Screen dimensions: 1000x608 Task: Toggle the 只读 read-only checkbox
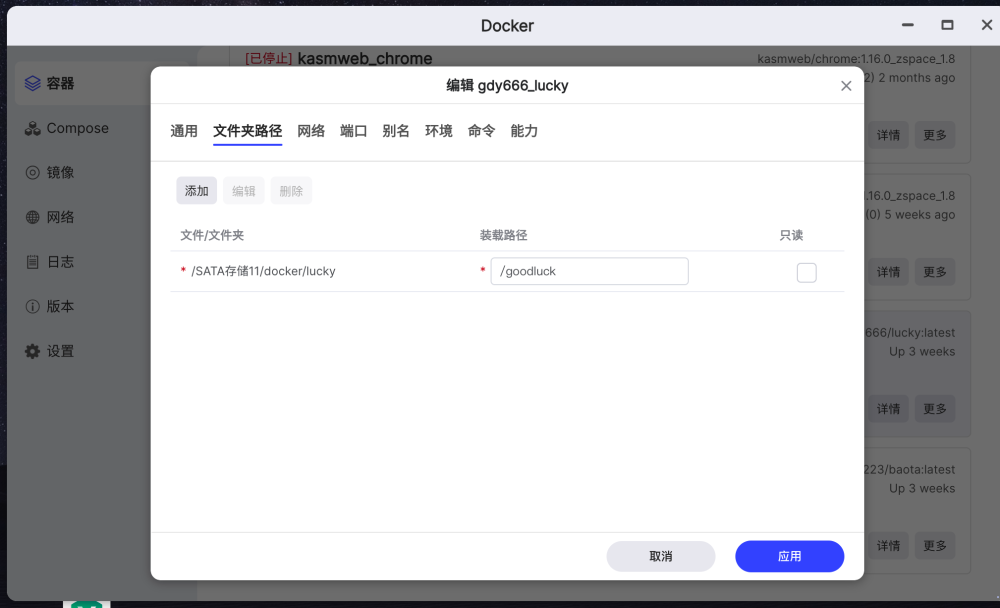point(806,272)
